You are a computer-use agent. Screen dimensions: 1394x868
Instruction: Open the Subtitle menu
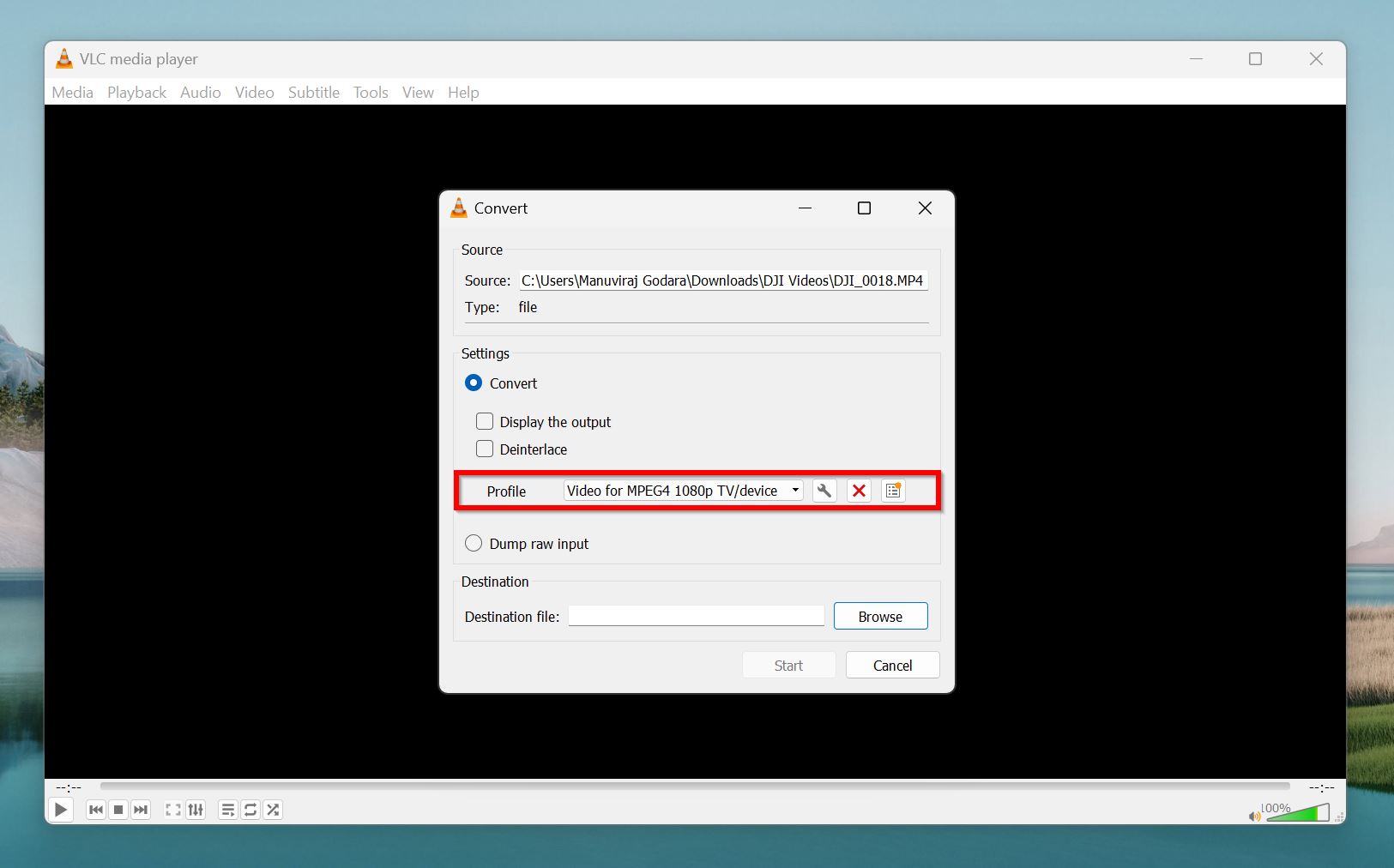click(x=314, y=92)
